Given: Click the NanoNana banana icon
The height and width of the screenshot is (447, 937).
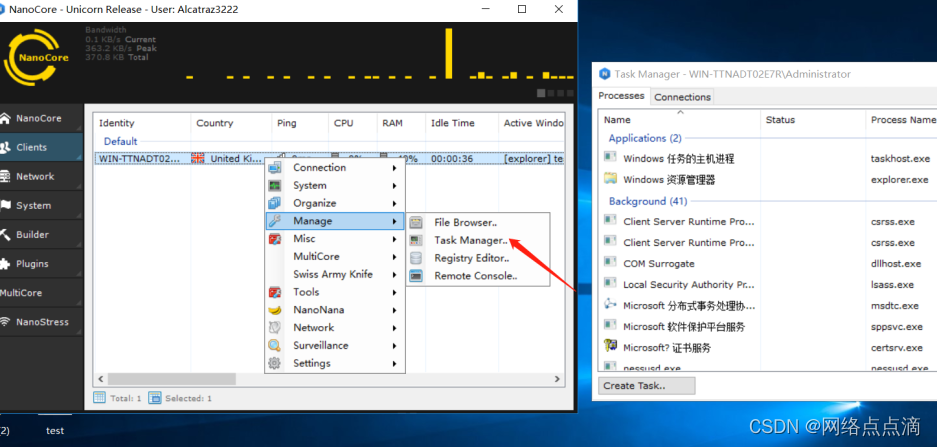Looking at the screenshot, I should point(274,310).
